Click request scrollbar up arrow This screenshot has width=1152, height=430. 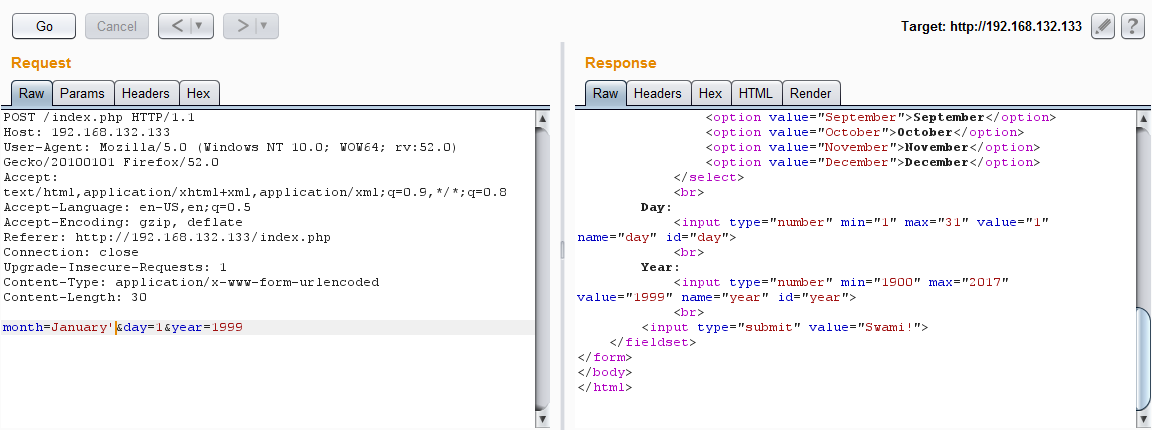click(x=543, y=118)
